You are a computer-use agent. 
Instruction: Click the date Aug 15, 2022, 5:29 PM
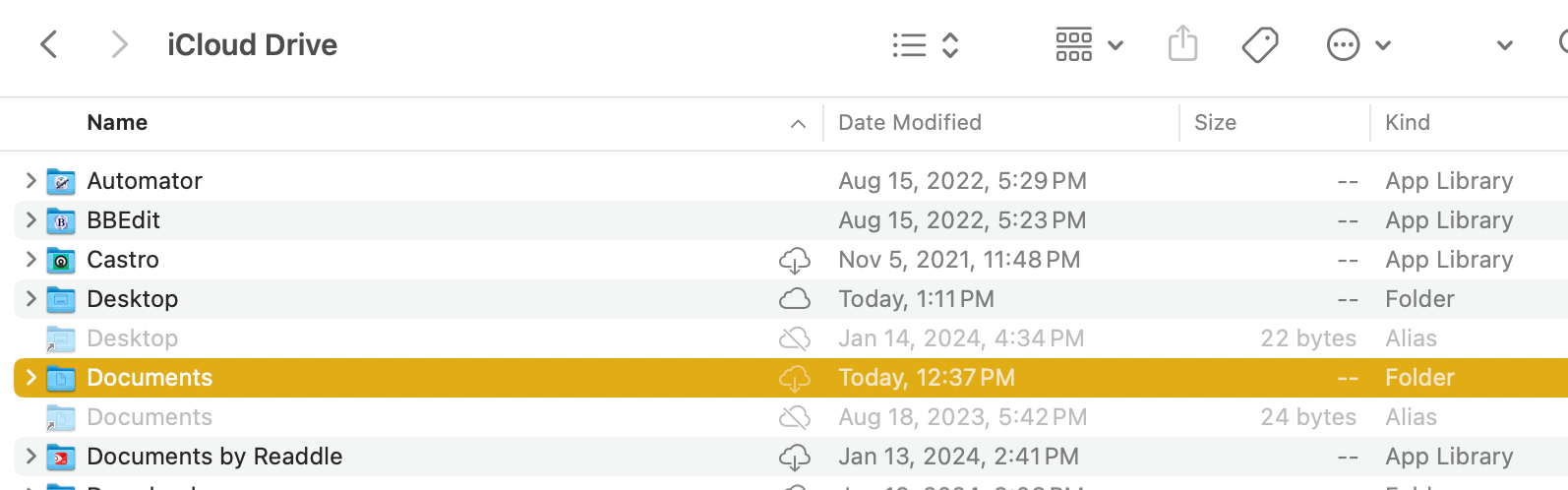tap(962, 181)
